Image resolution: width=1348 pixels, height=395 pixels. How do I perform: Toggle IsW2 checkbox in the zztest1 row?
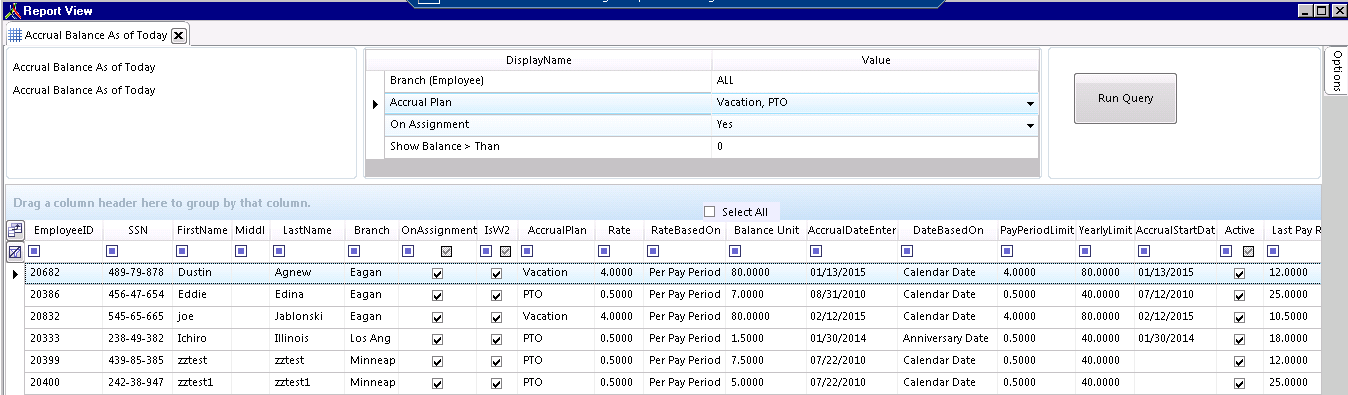pyautogui.click(x=497, y=384)
